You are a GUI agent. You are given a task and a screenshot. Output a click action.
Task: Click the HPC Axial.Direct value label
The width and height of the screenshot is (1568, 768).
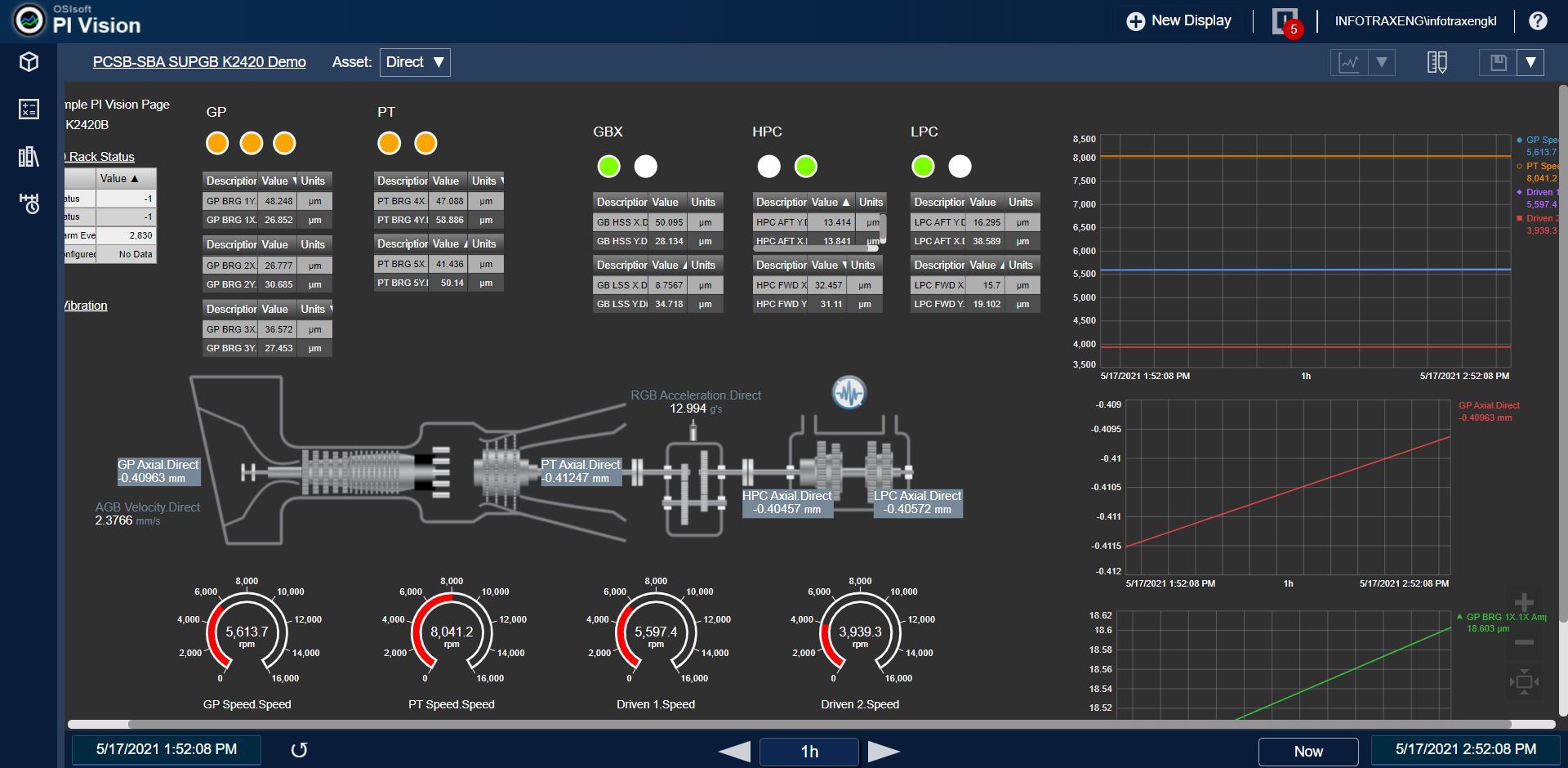pos(787,502)
